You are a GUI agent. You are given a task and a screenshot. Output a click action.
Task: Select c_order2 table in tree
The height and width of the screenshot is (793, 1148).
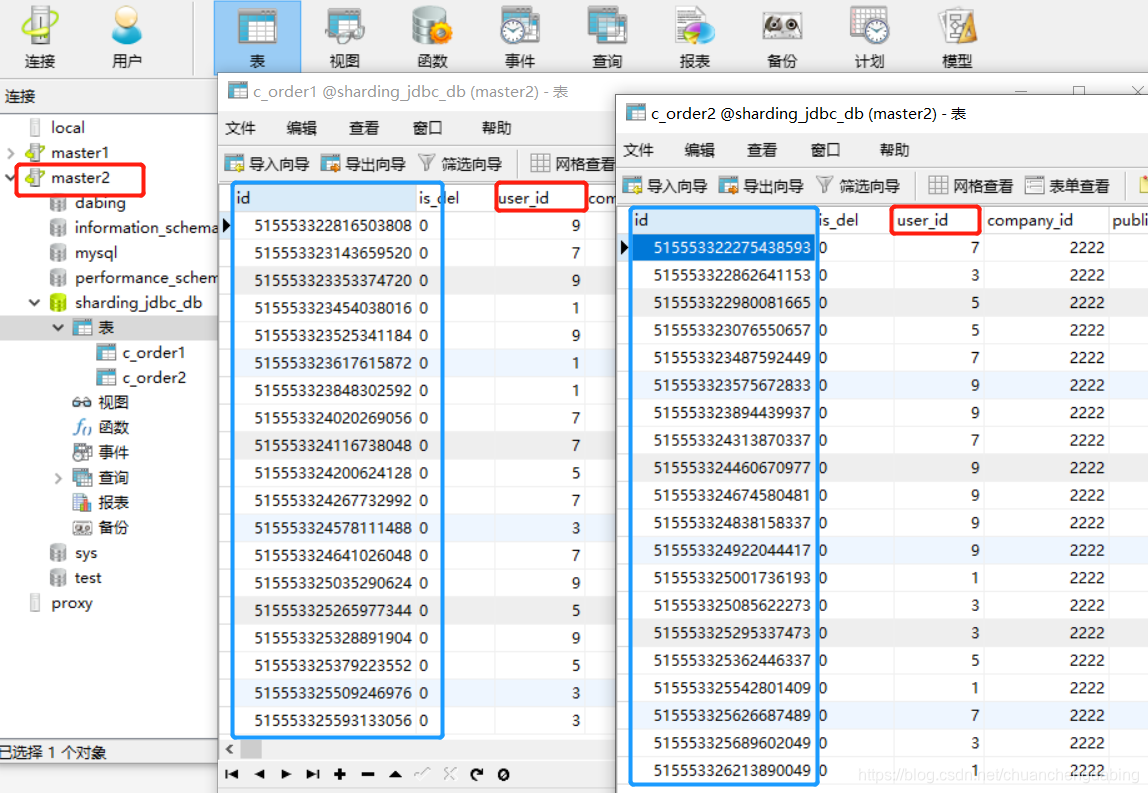(x=154, y=378)
